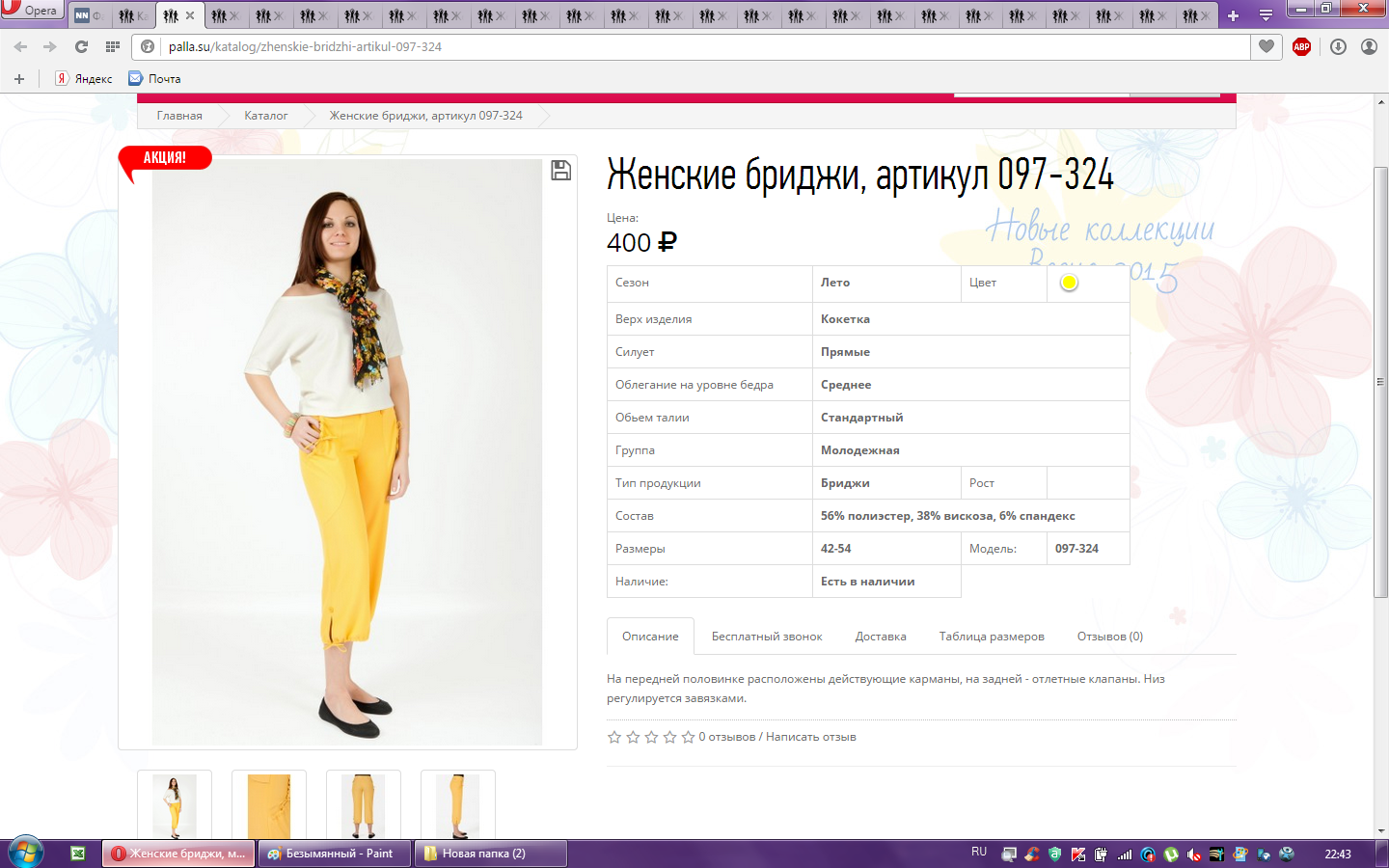Image resolution: width=1389 pixels, height=868 pixels.
Task: Click the Написать отзыв link
Action: click(810, 737)
